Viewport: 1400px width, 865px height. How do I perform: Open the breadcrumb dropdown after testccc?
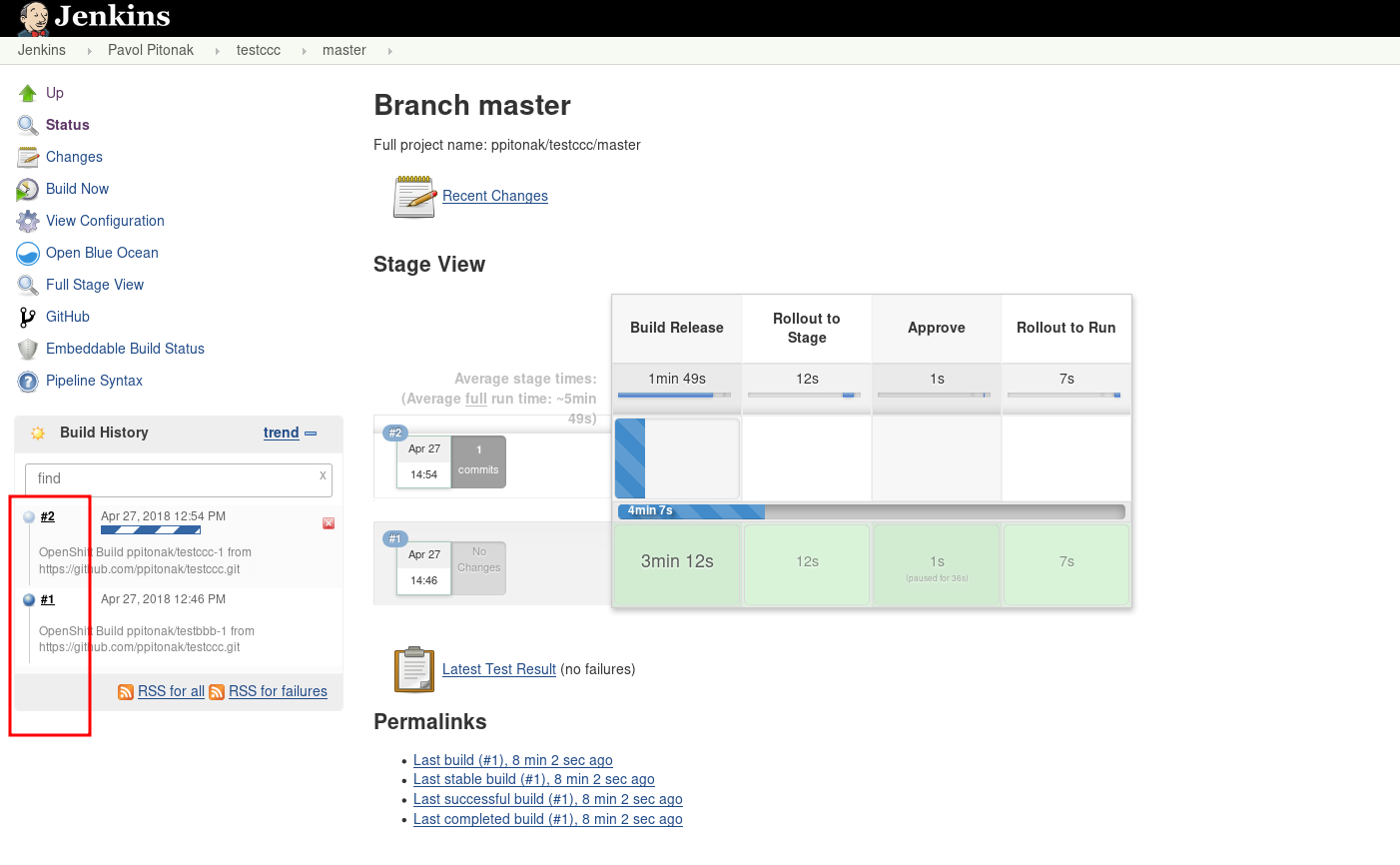click(x=303, y=50)
